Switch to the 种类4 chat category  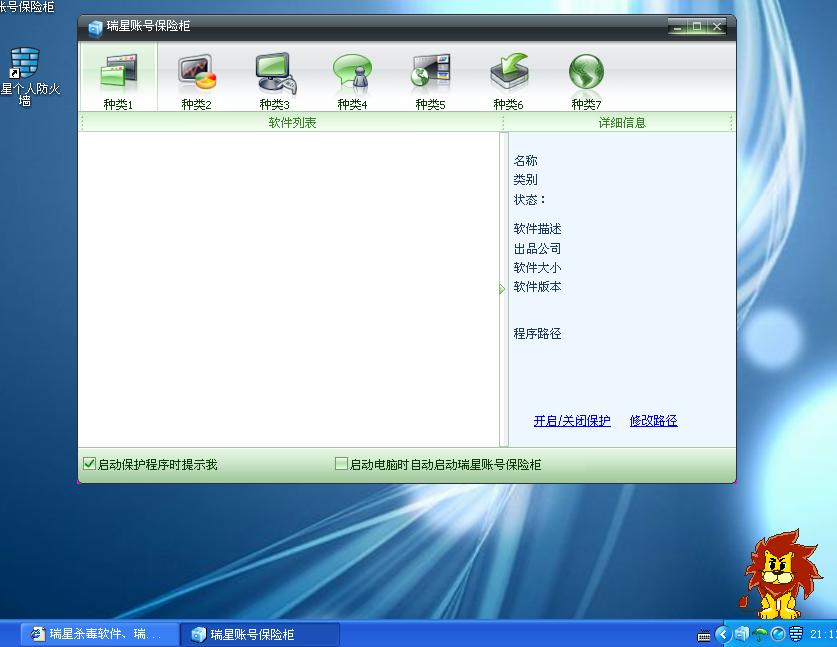click(352, 75)
